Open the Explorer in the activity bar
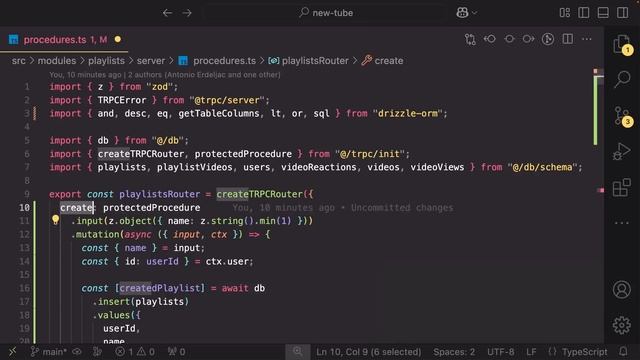Image resolution: width=640 pixels, height=360 pixels. [x=622, y=44]
